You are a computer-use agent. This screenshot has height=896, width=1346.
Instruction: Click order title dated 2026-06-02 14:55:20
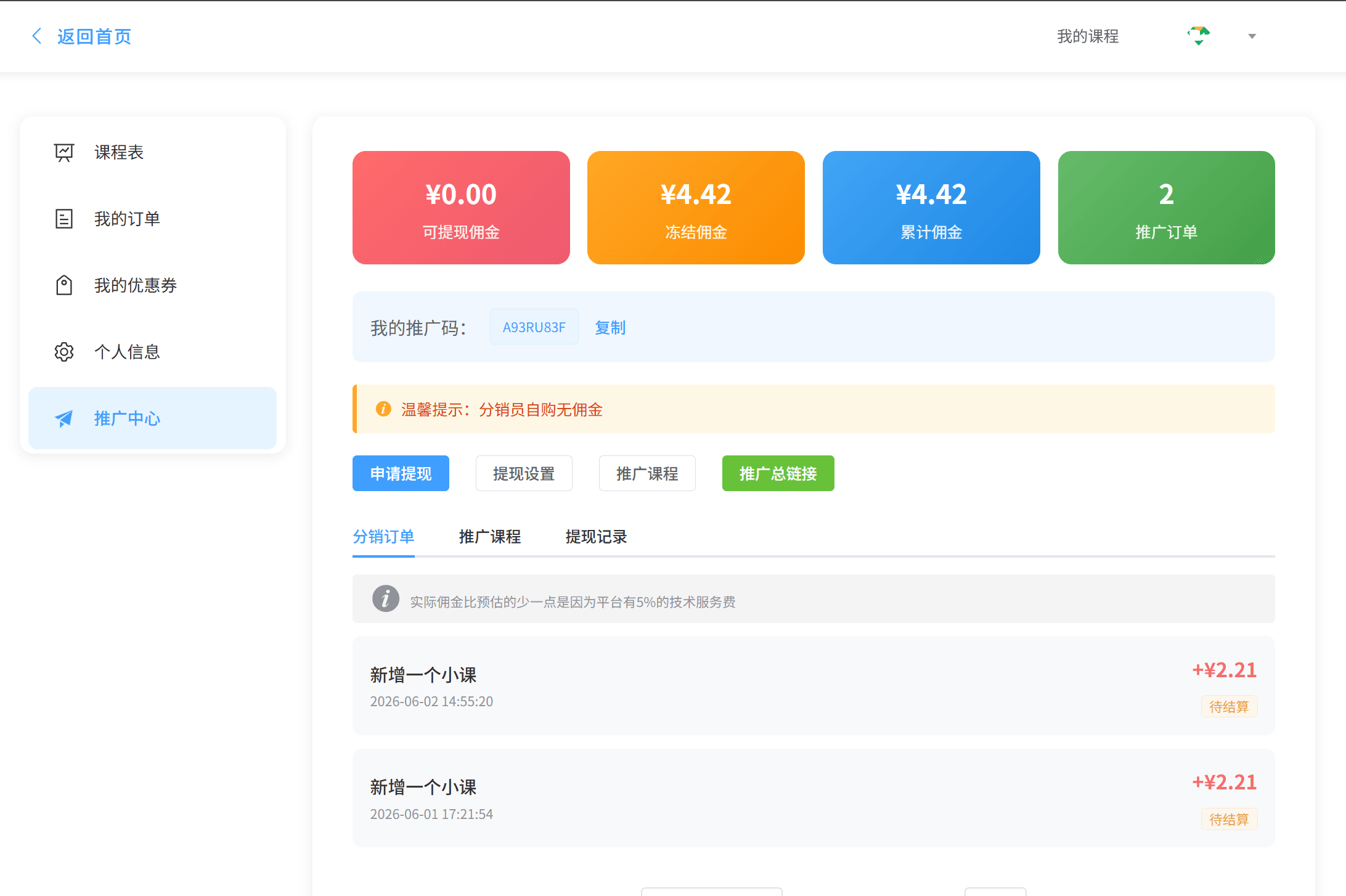[x=423, y=675]
